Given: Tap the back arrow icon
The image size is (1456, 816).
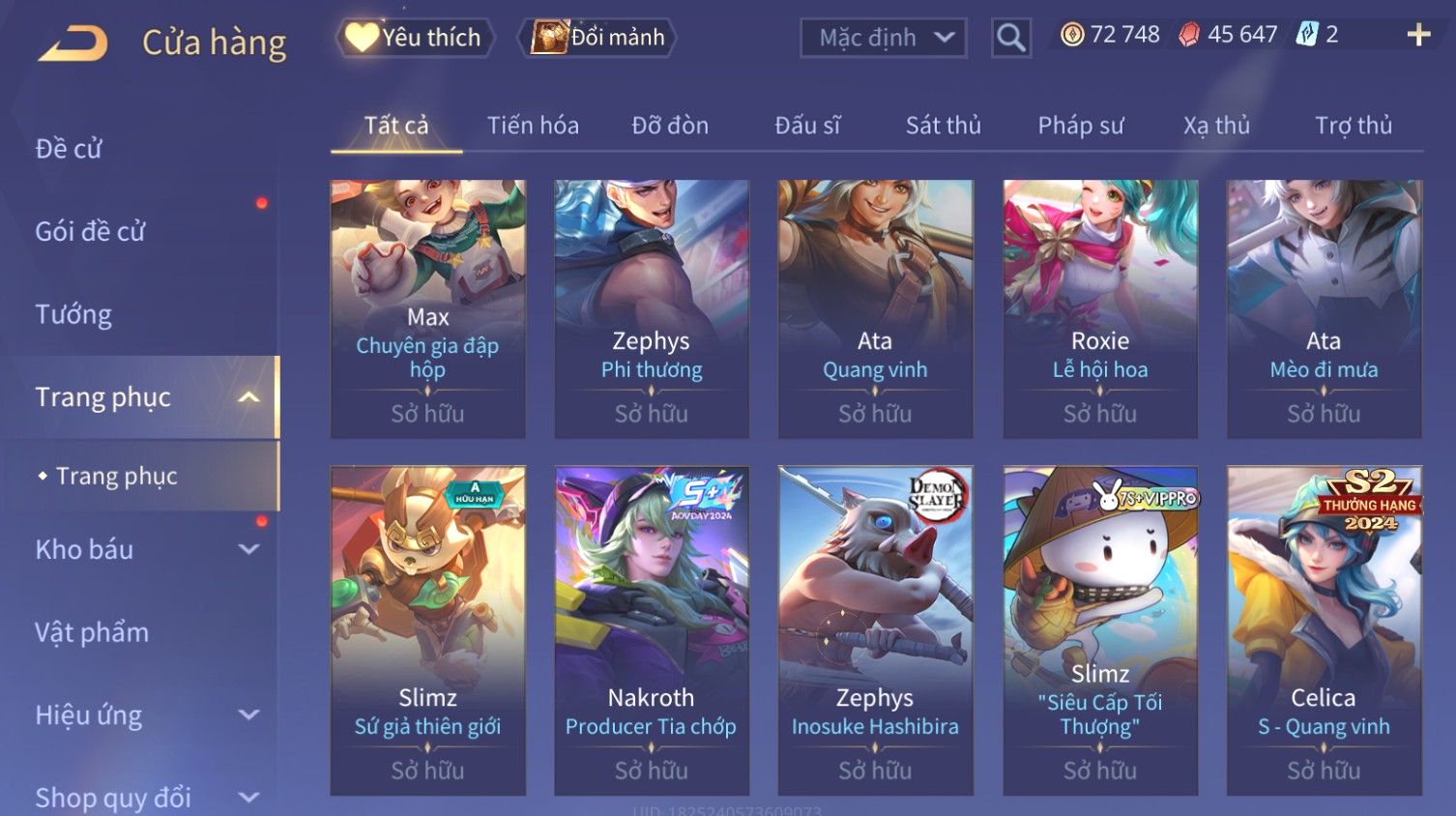Looking at the screenshot, I should coord(73,44).
